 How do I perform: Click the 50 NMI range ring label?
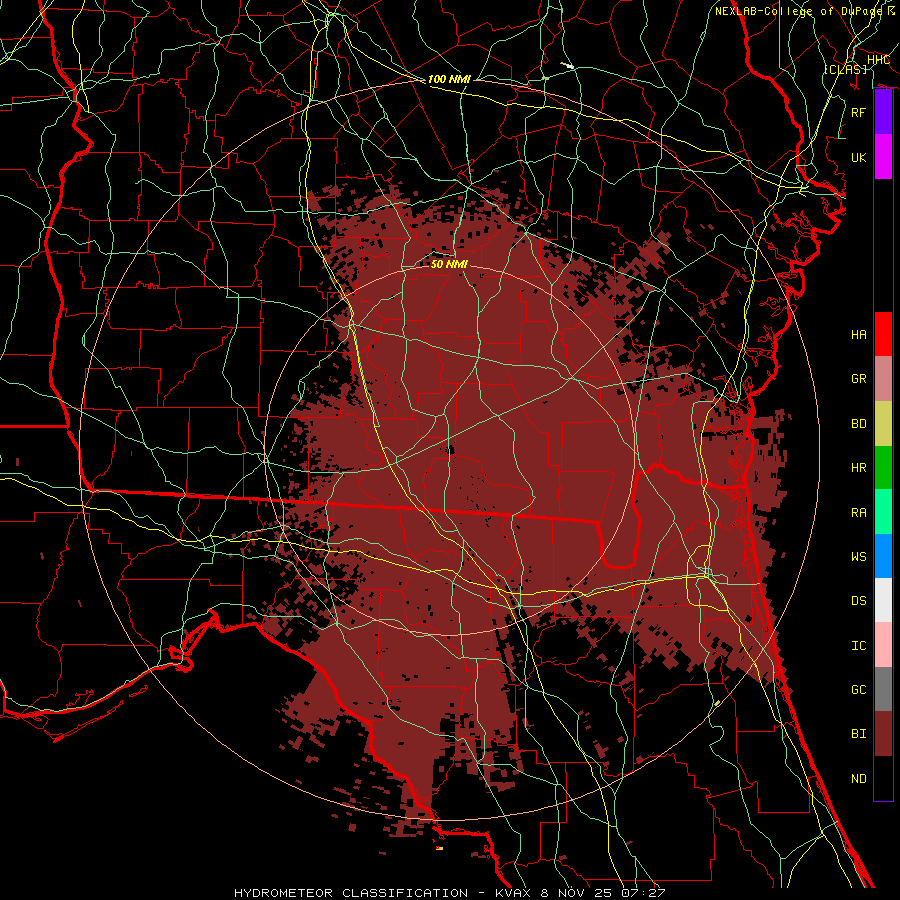(449, 264)
